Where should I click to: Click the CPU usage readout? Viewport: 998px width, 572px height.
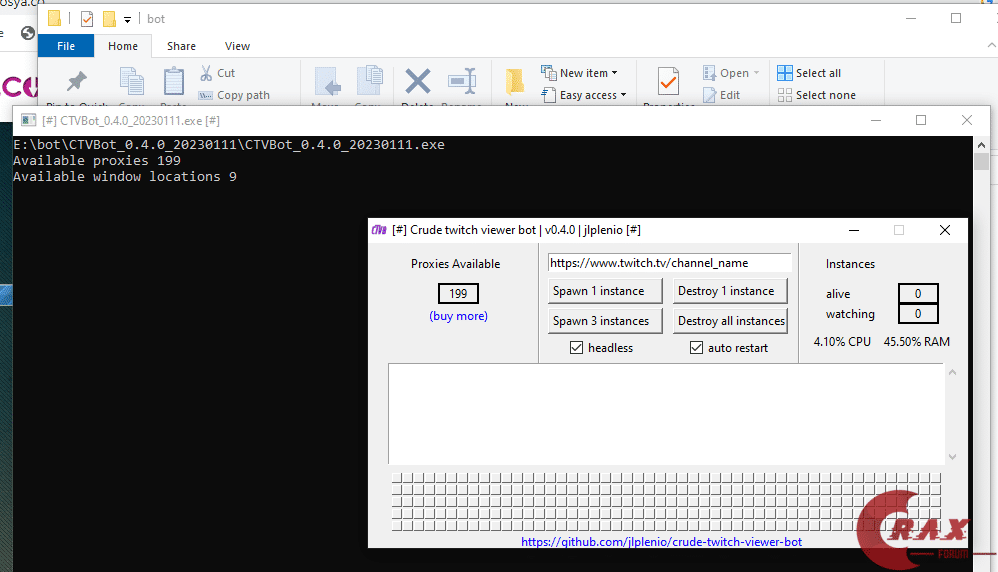(x=842, y=342)
